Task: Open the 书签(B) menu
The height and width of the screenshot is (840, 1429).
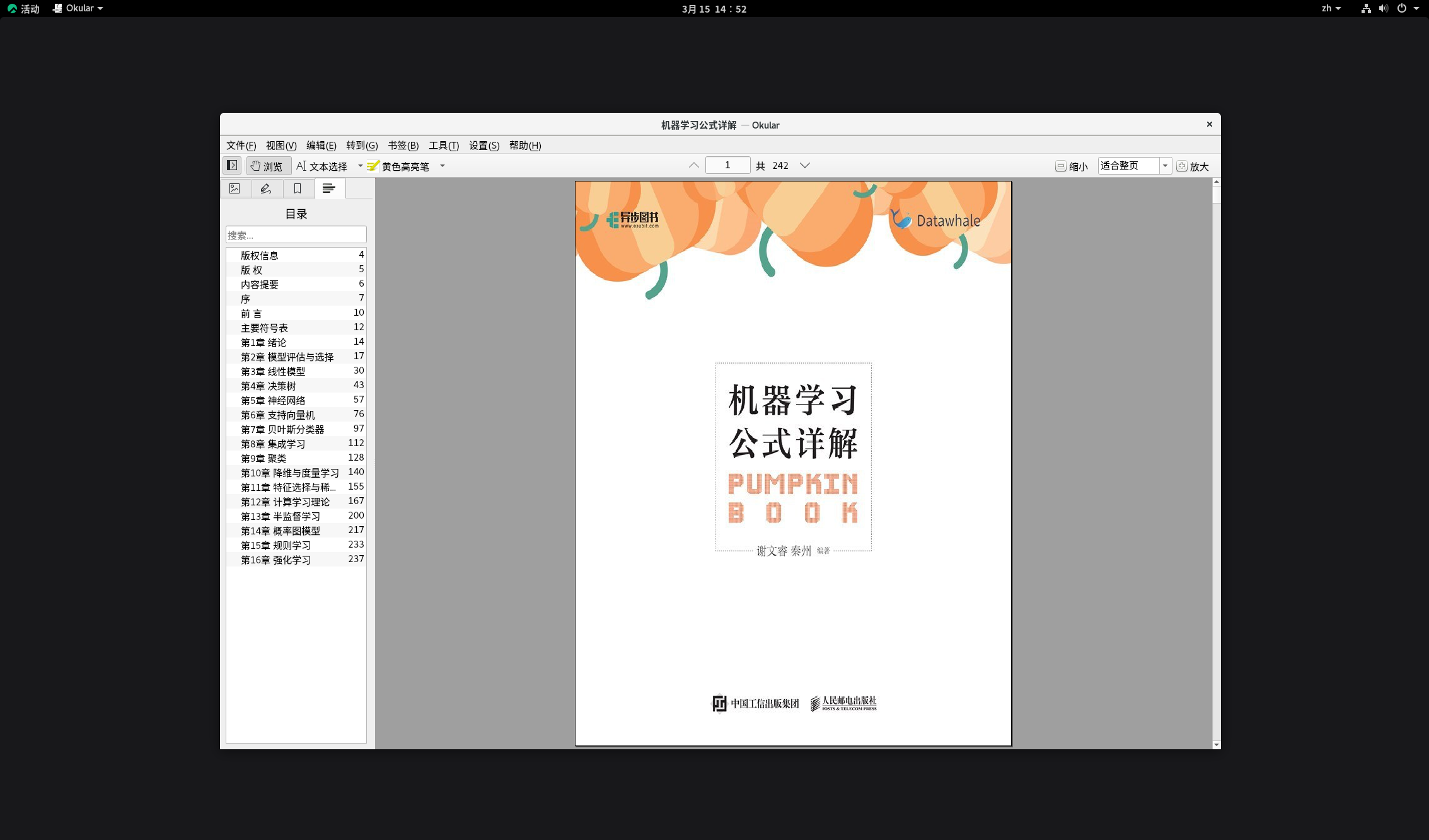Action: (403, 146)
